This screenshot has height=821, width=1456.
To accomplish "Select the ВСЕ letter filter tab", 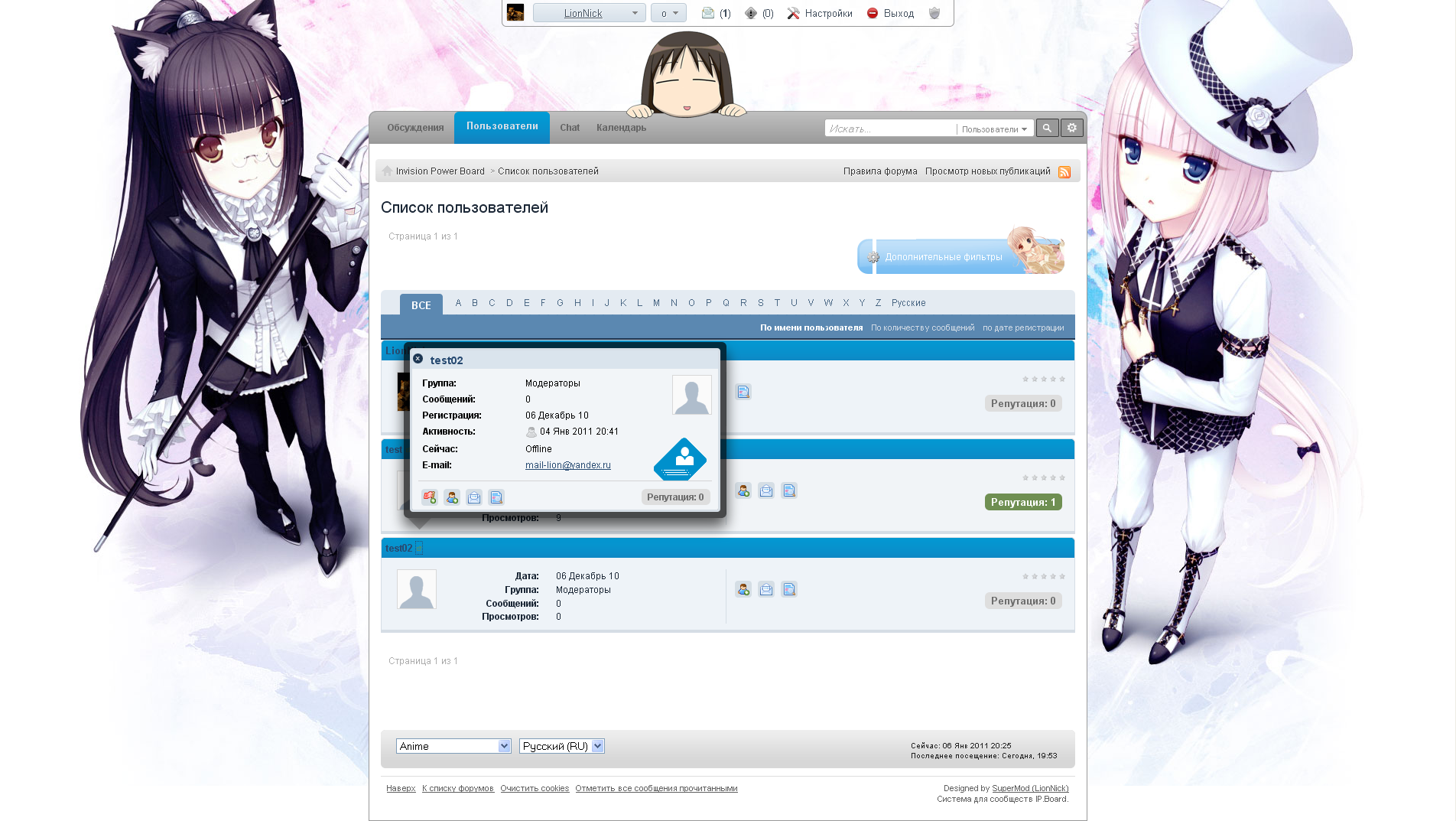I will (x=421, y=305).
